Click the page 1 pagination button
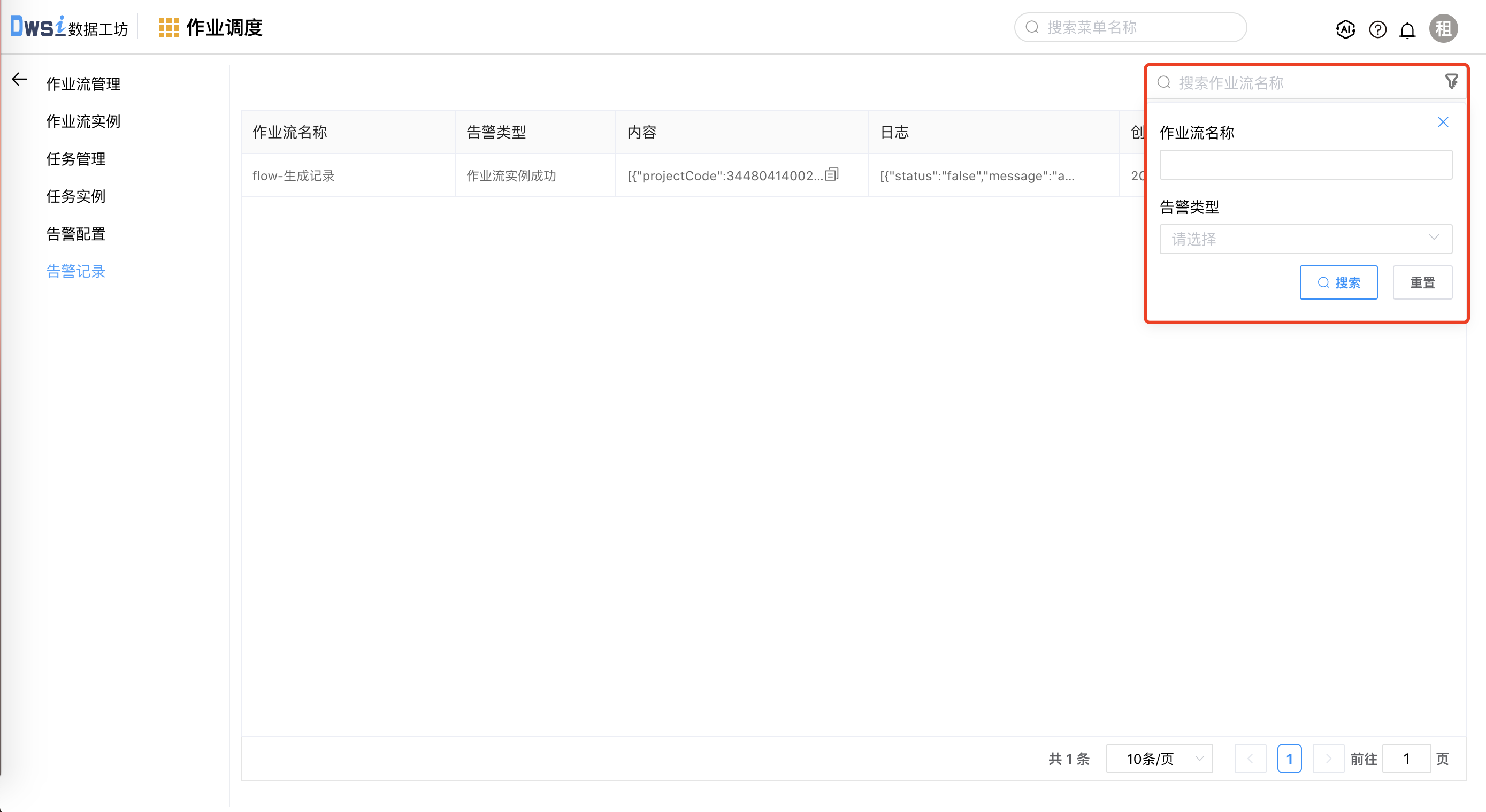1486x812 pixels. pos(1290,759)
